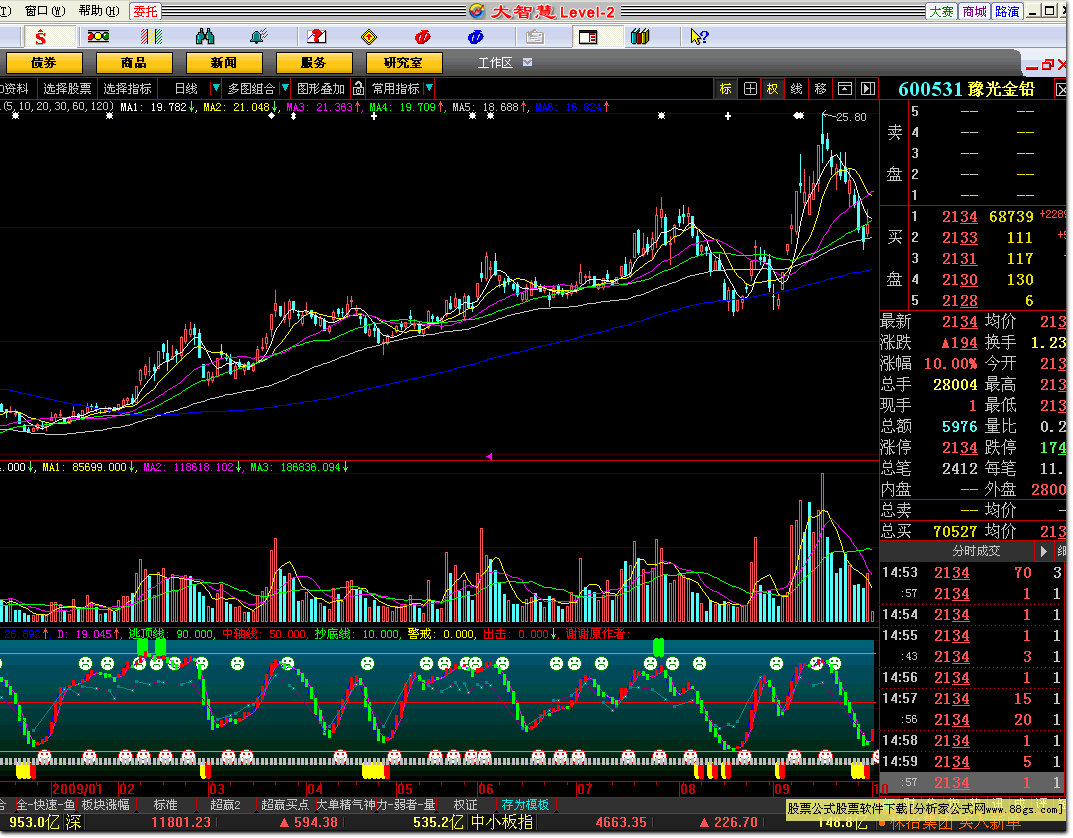Click the 大赛 button
Image resolution: width=1073 pixels, height=838 pixels.
pyautogui.click(x=941, y=12)
